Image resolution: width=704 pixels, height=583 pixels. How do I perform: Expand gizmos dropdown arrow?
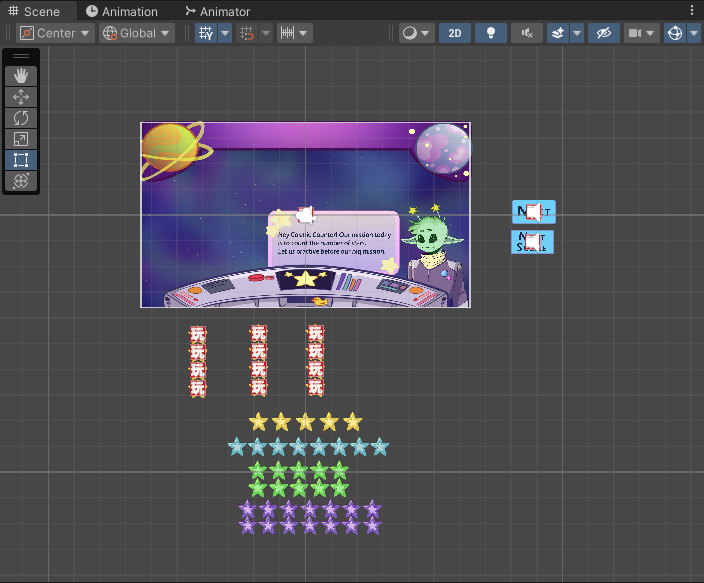694,33
